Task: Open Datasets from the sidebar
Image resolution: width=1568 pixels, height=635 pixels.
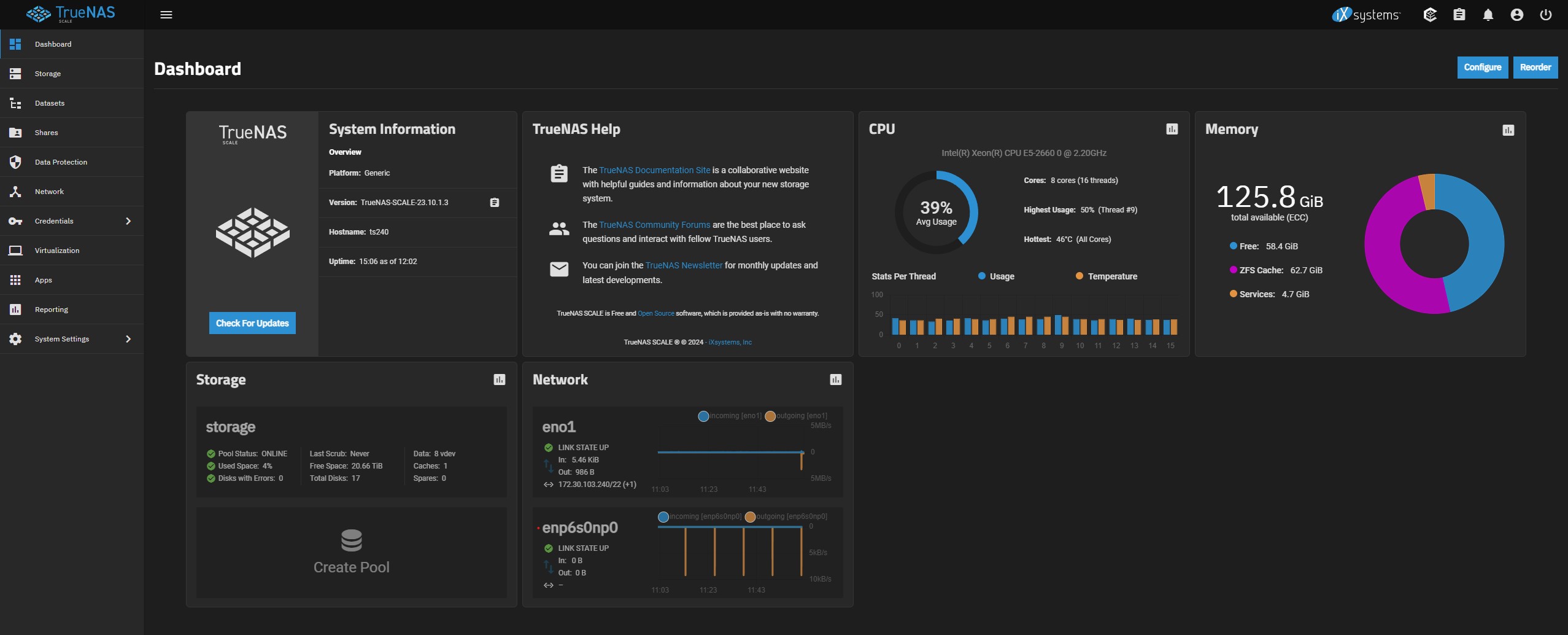Action: pos(72,103)
